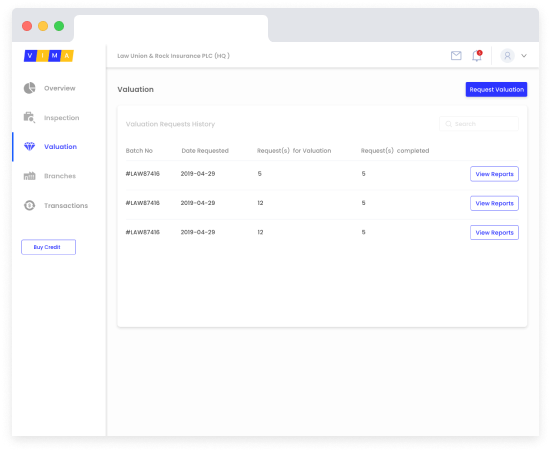Click the Valuation page heading

[136, 89]
